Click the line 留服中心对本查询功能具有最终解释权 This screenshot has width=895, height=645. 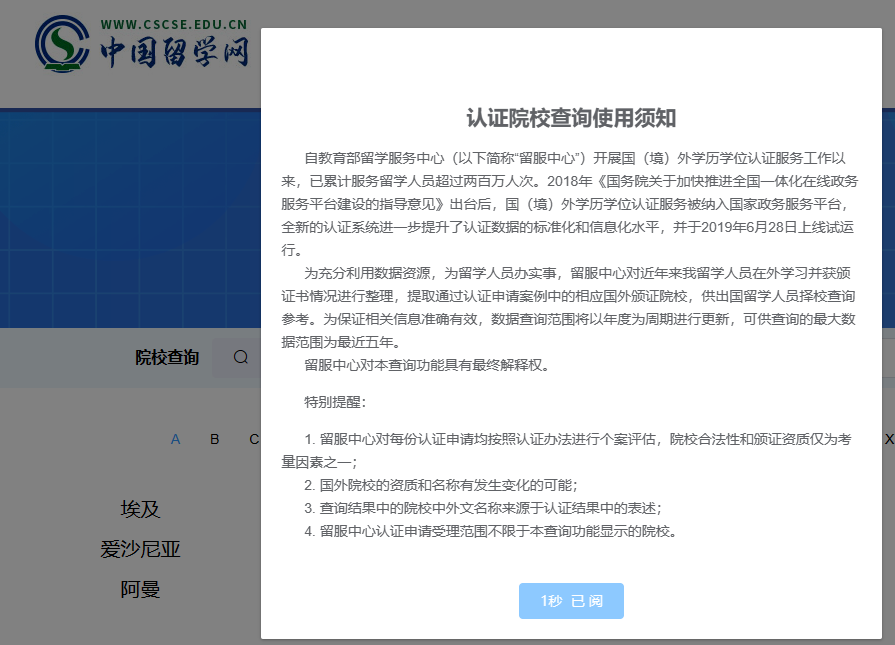pyautogui.click(x=427, y=365)
